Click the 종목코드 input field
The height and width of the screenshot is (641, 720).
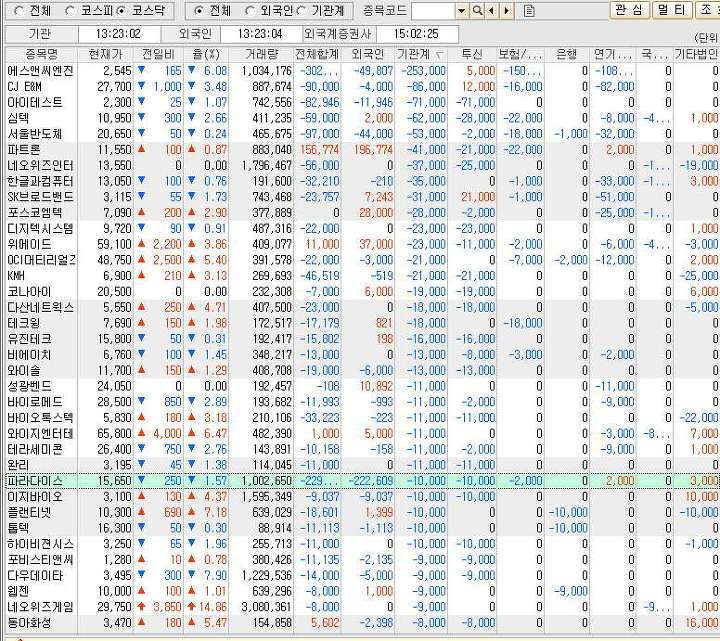(433, 11)
